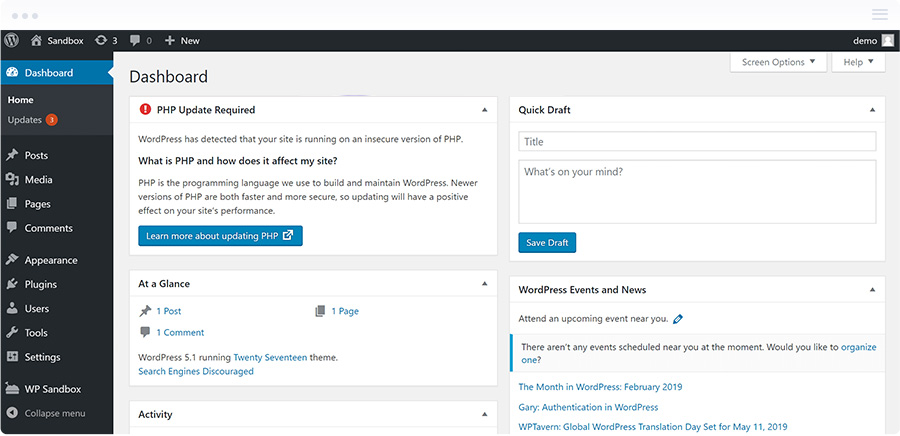Click Collapse menu text in sidebar
900x436 pixels.
(55, 413)
